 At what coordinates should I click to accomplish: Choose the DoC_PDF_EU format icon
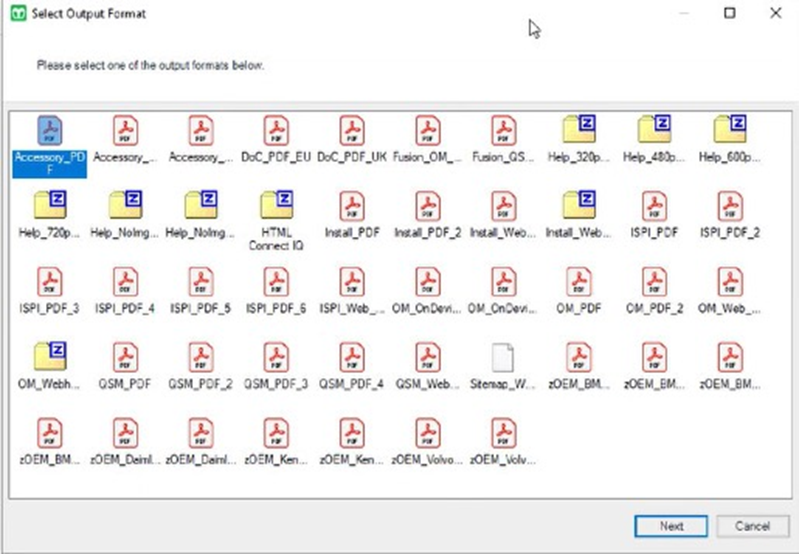(276, 139)
